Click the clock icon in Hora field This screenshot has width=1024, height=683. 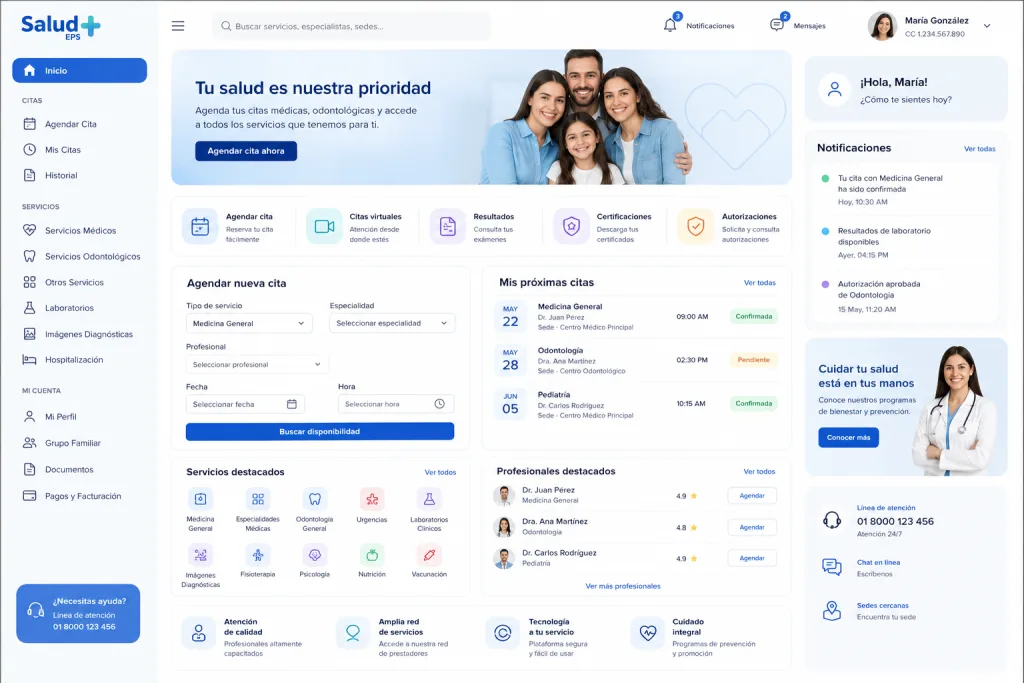coord(440,404)
